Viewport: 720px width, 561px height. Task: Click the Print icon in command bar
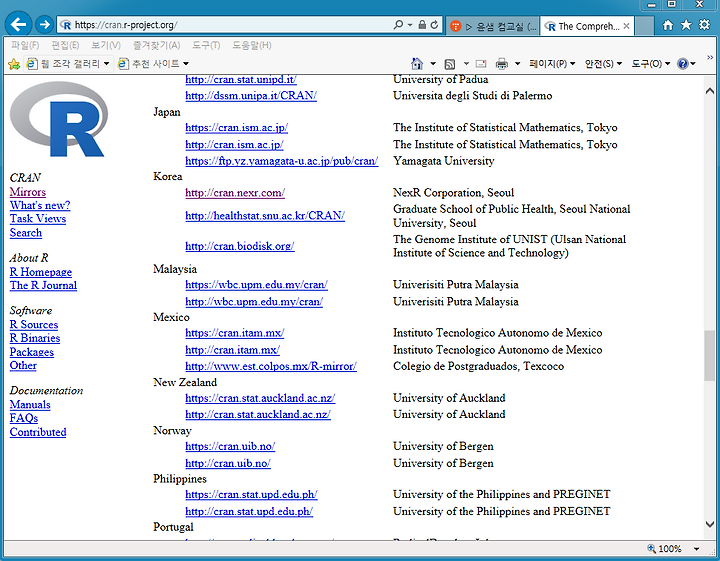pos(502,64)
